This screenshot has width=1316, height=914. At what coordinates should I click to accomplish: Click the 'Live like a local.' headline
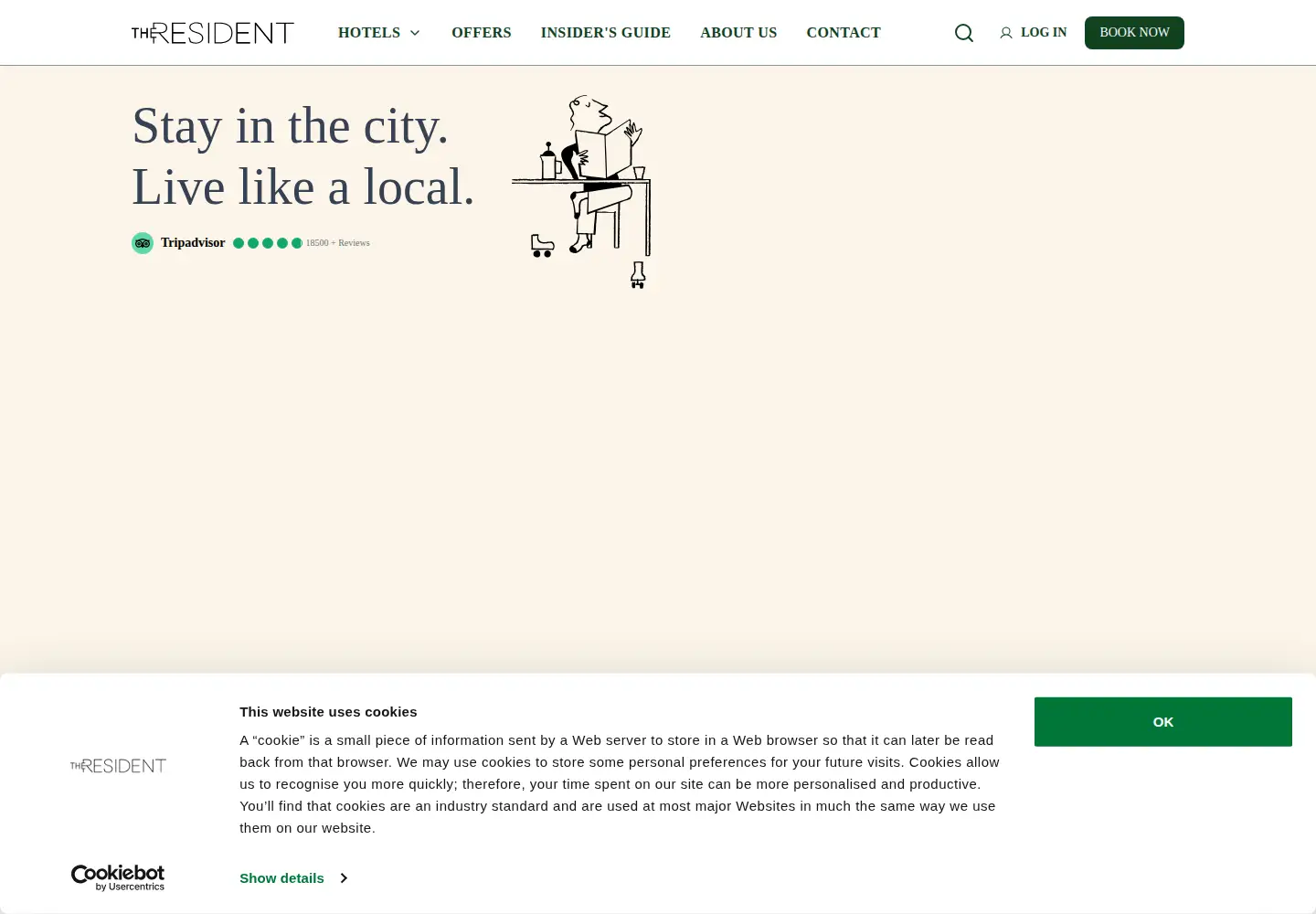[x=303, y=187]
